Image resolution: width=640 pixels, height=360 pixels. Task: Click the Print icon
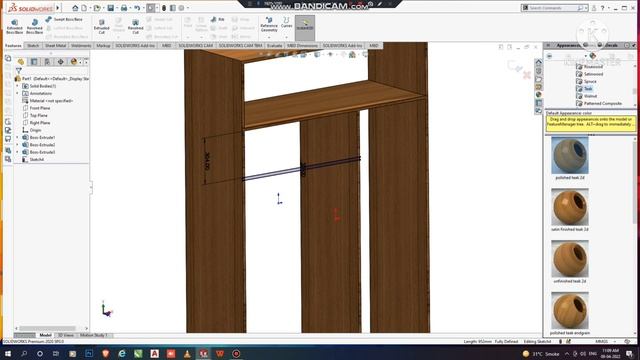coord(124,8)
